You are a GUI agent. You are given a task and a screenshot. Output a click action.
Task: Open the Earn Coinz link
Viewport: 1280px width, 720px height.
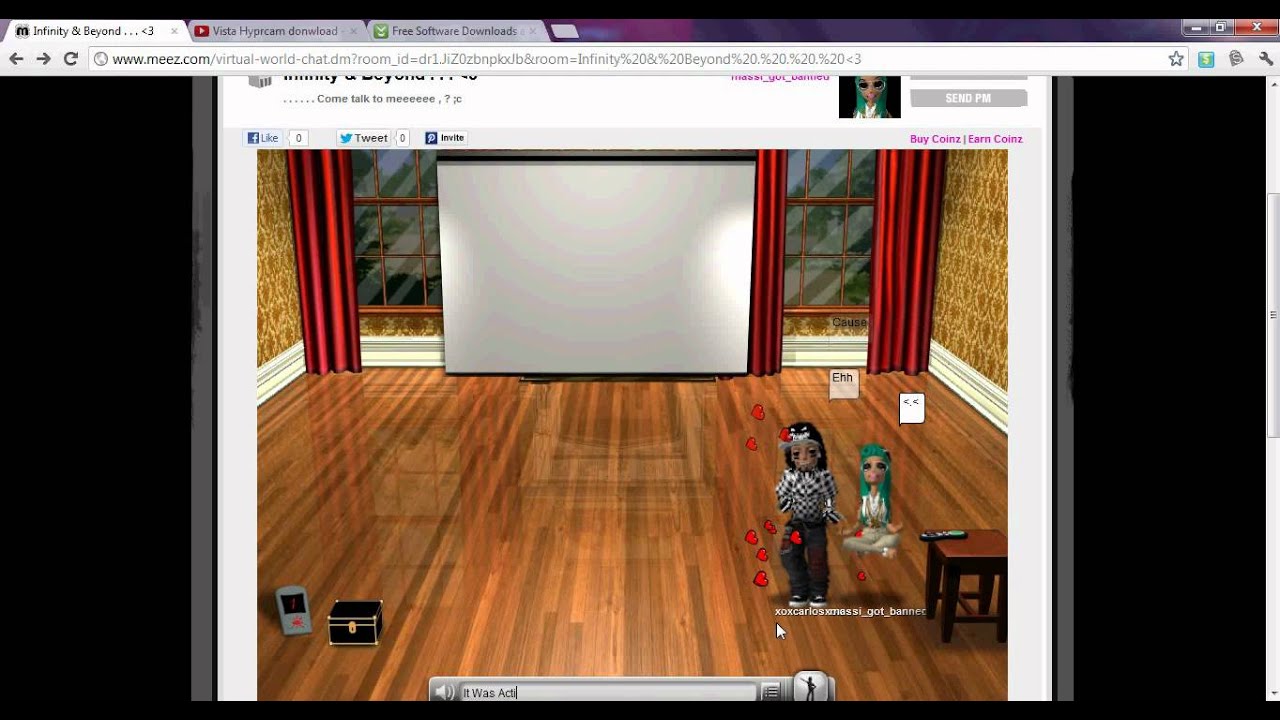tap(995, 139)
